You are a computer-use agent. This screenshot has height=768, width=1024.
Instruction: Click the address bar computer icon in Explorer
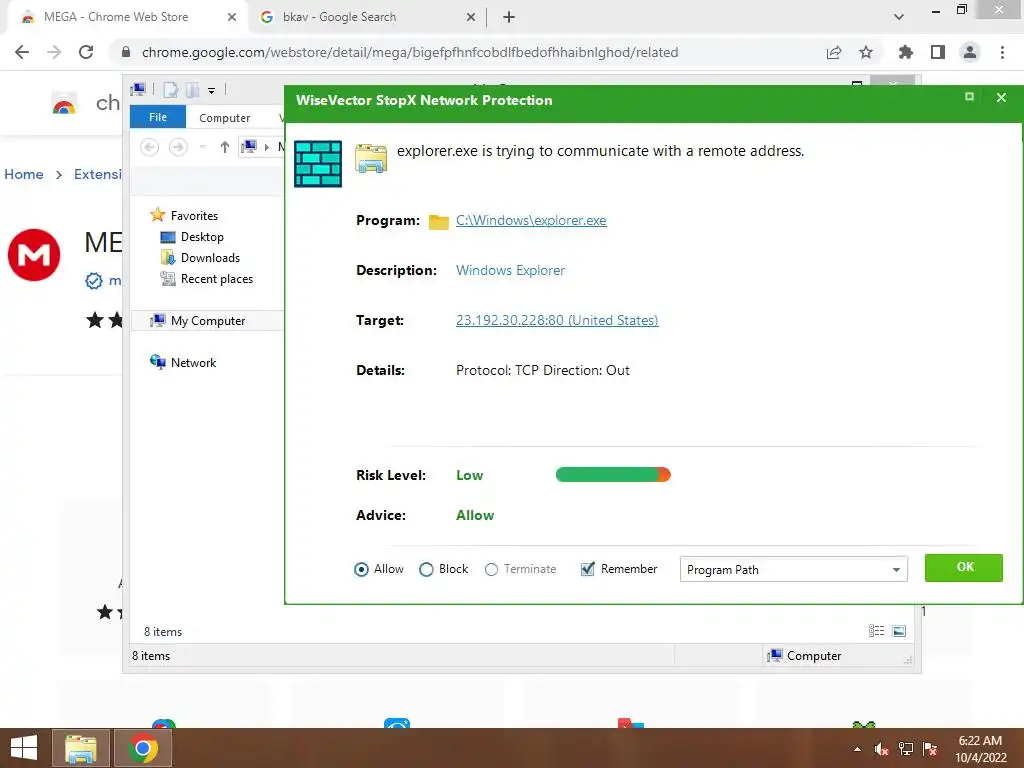point(249,147)
